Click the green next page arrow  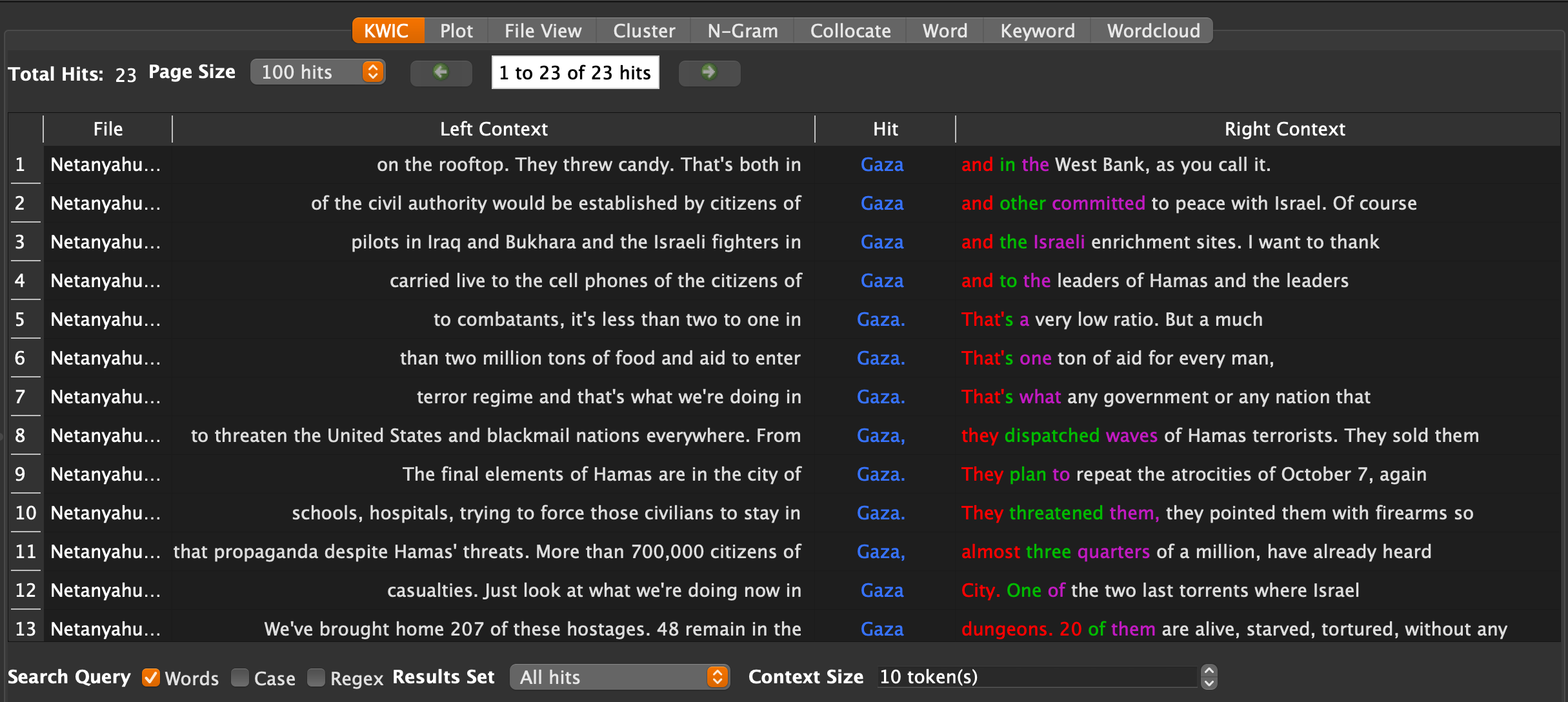point(709,72)
